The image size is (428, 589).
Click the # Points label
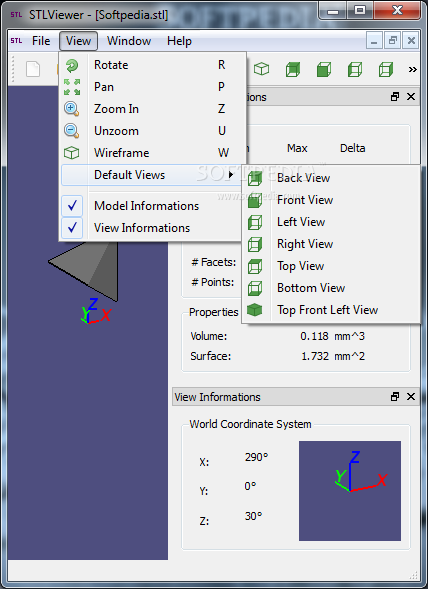click(213, 282)
